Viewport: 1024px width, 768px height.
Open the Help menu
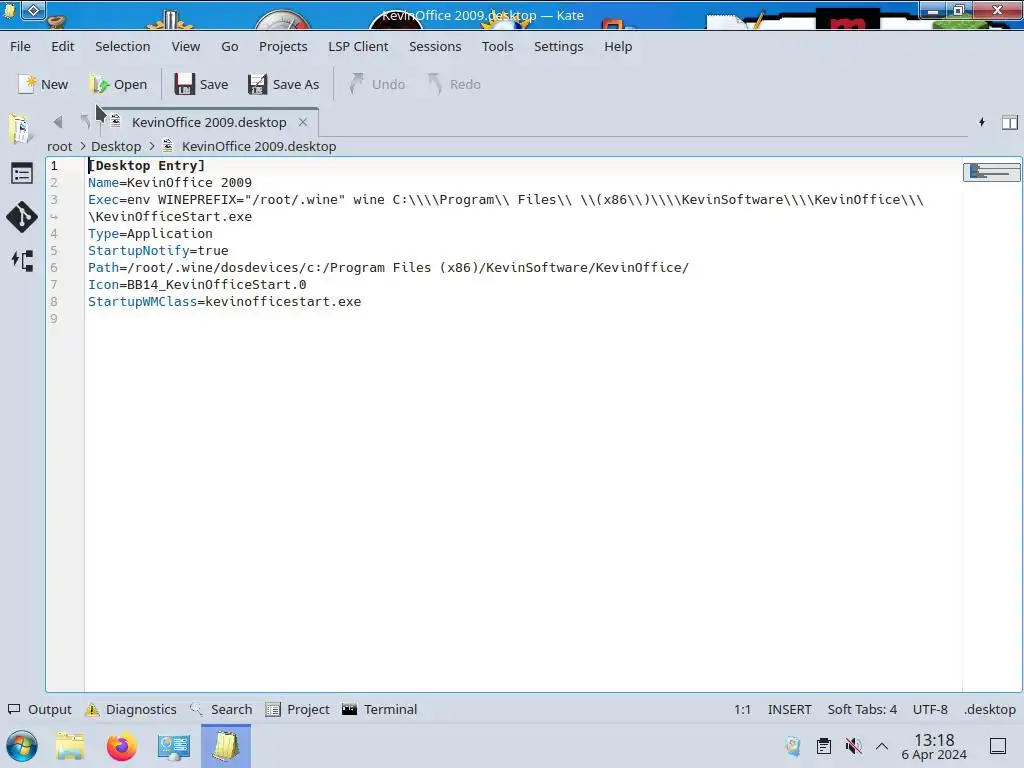pyautogui.click(x=618, y=46)
